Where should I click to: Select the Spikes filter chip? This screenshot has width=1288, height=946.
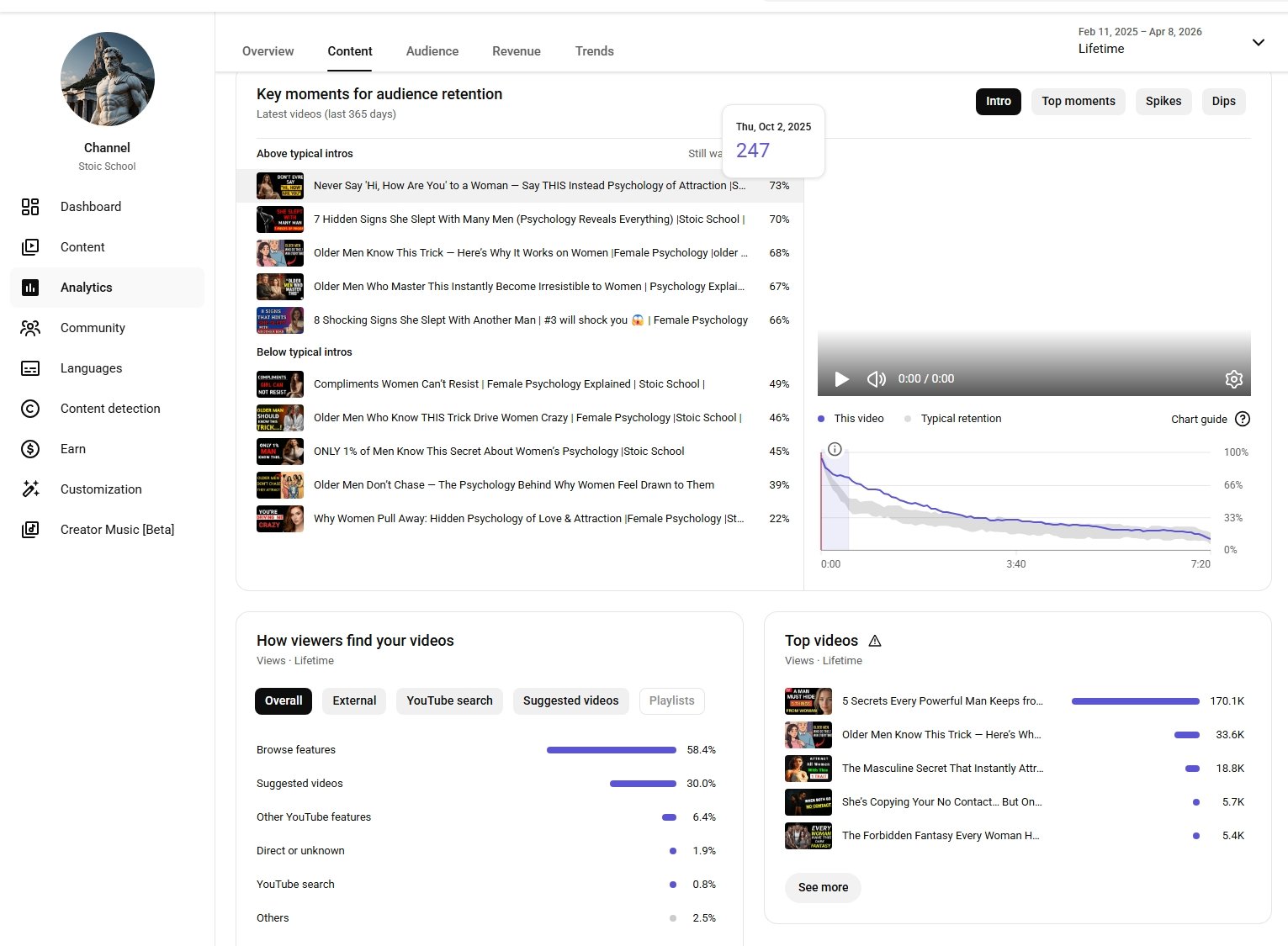pos(1163,101)
